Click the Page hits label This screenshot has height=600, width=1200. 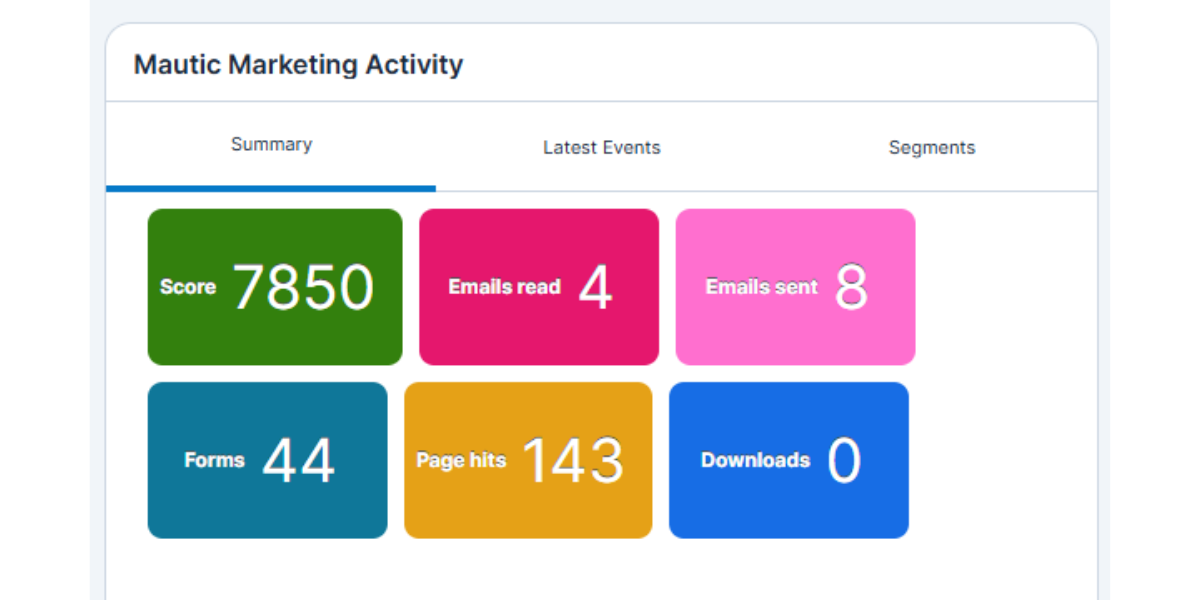click(461, 461)
